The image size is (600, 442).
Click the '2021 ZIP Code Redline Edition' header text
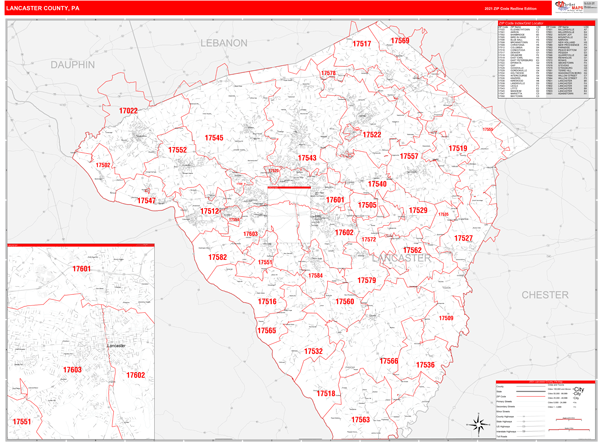510,8
